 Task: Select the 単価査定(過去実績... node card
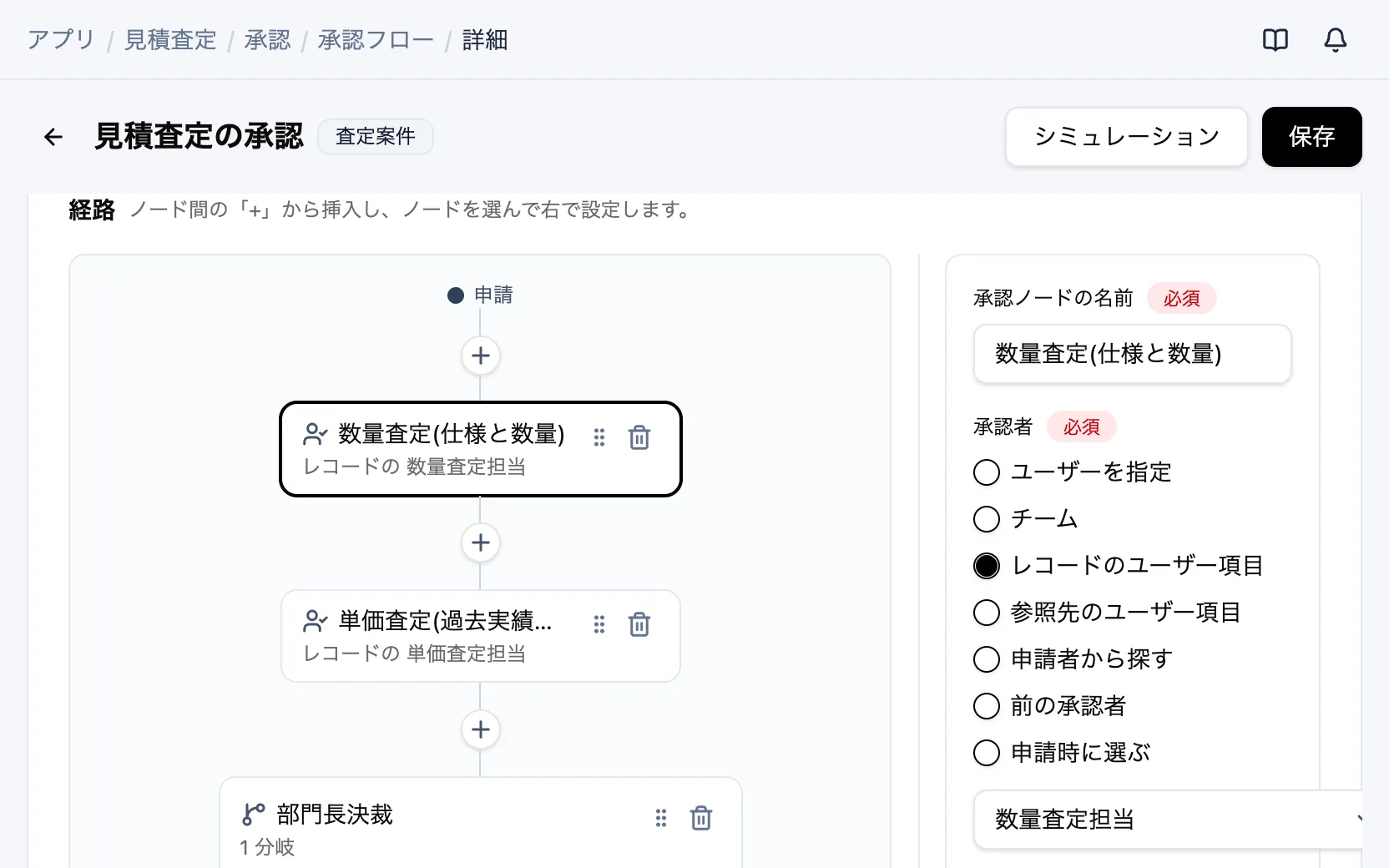481,636
